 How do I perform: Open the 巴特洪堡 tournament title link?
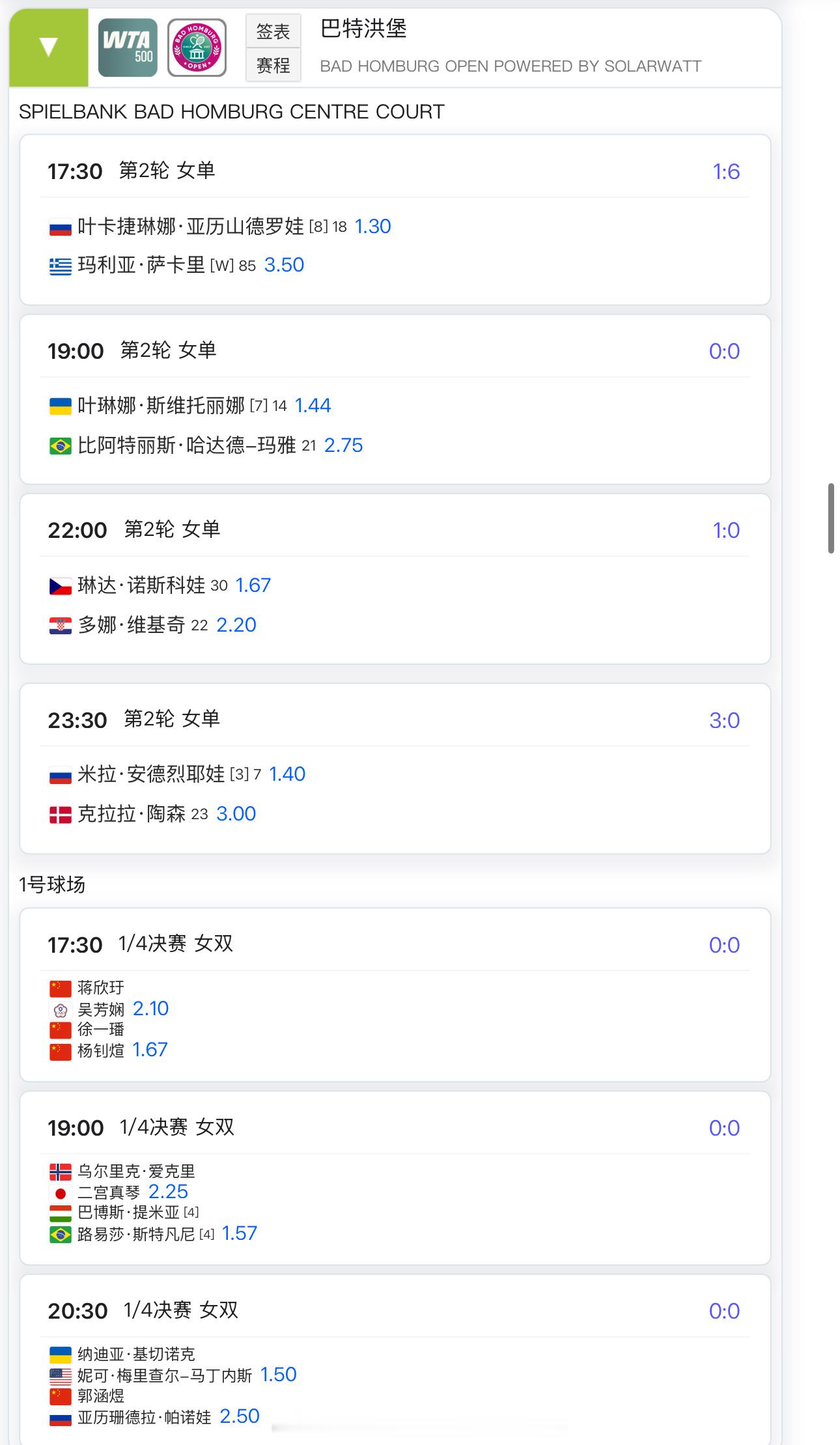point(363,29)
